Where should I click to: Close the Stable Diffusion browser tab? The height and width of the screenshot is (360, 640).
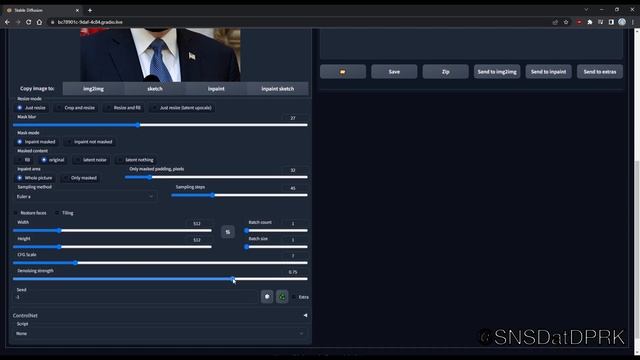[77, 10]
